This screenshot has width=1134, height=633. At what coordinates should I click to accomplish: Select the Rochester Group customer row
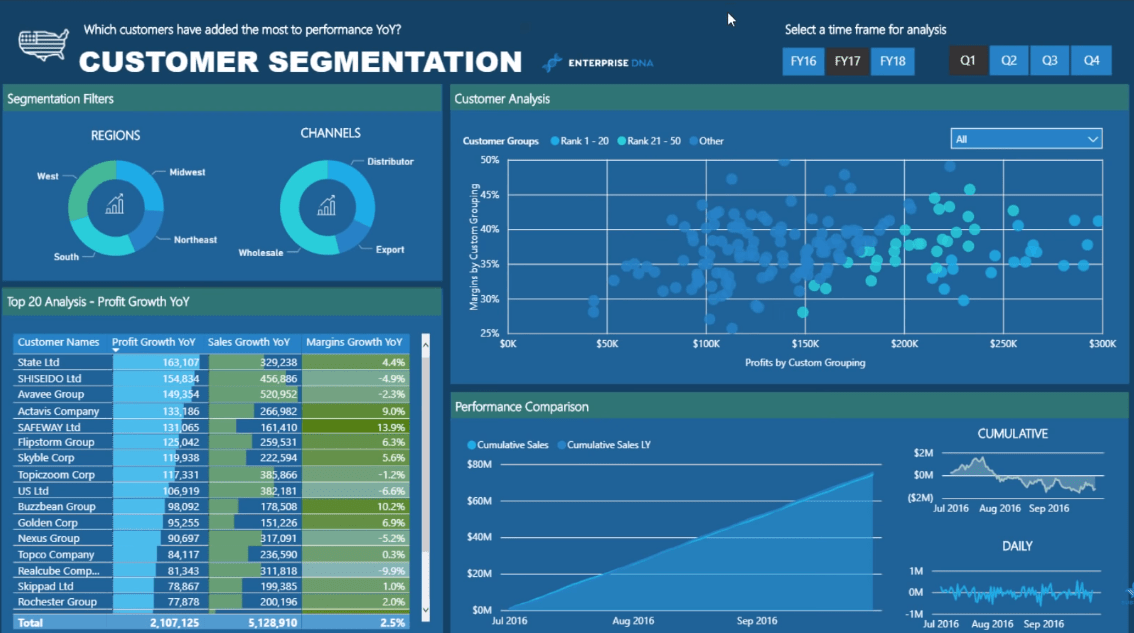point(211,602)
